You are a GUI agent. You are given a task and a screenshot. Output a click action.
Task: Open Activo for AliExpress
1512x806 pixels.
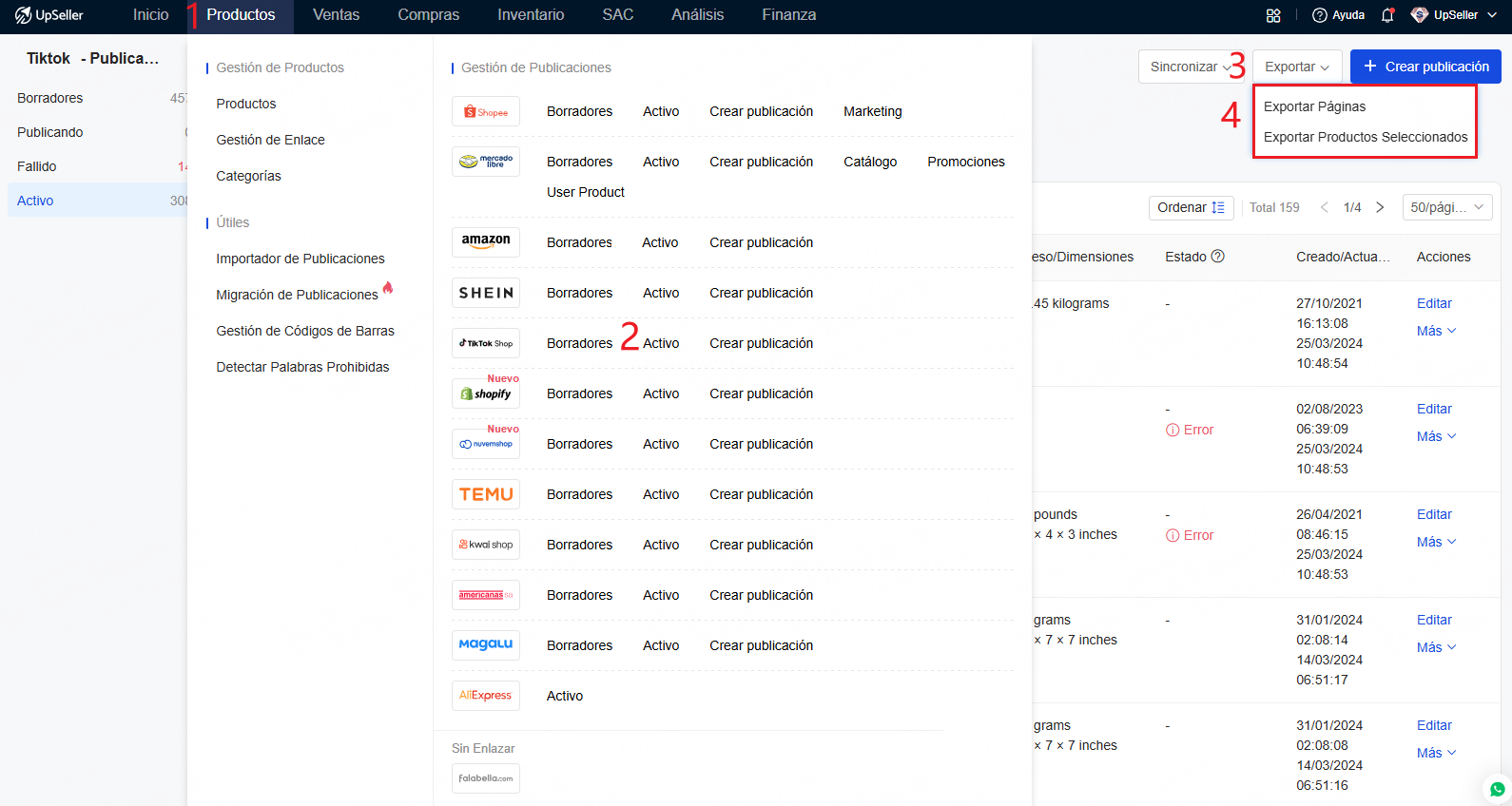(565, 696)
